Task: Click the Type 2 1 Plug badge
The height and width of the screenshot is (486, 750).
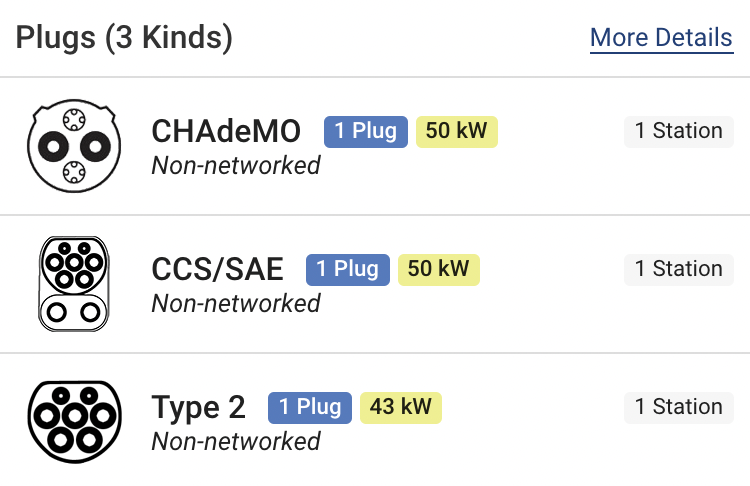Action: coord(310,408)
